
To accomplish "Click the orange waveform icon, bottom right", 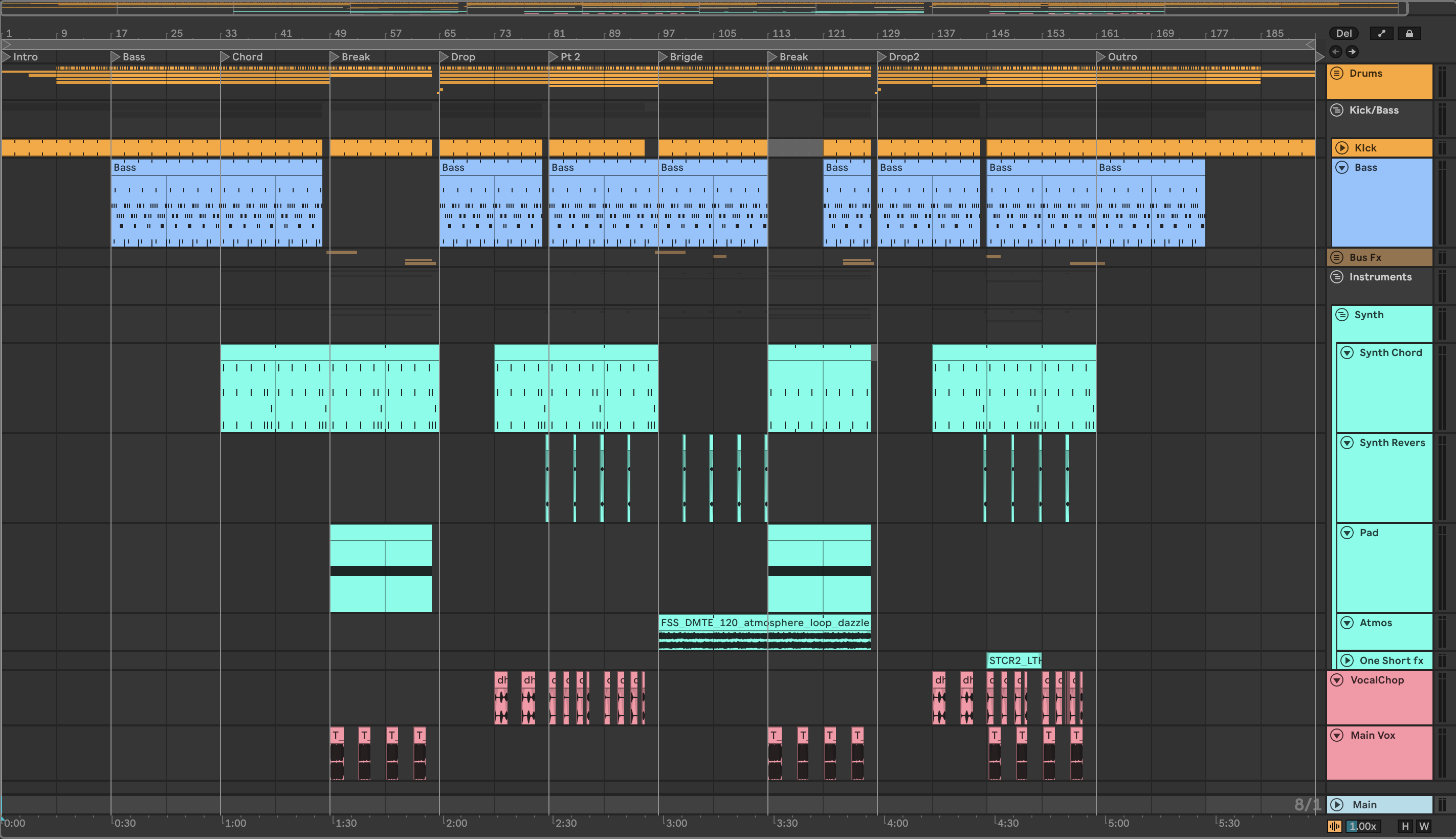I will pyautogui.click(x=1334, y=826).
